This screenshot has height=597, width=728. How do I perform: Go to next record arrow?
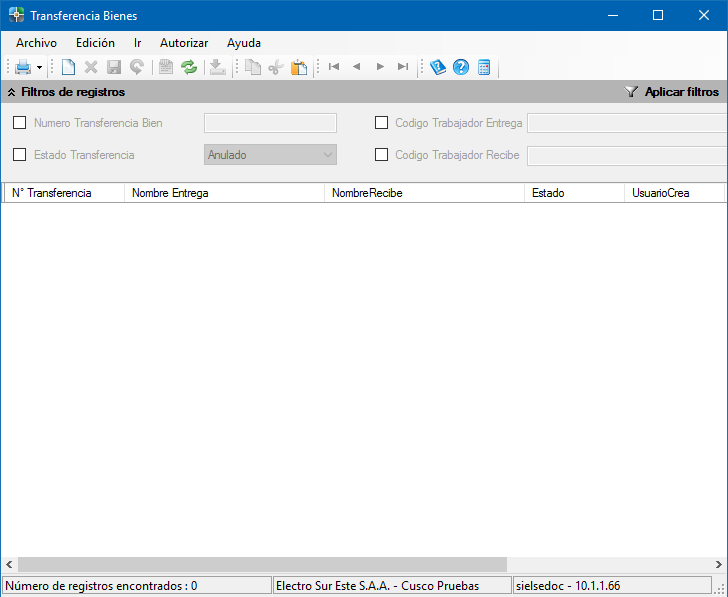point(380,67)
